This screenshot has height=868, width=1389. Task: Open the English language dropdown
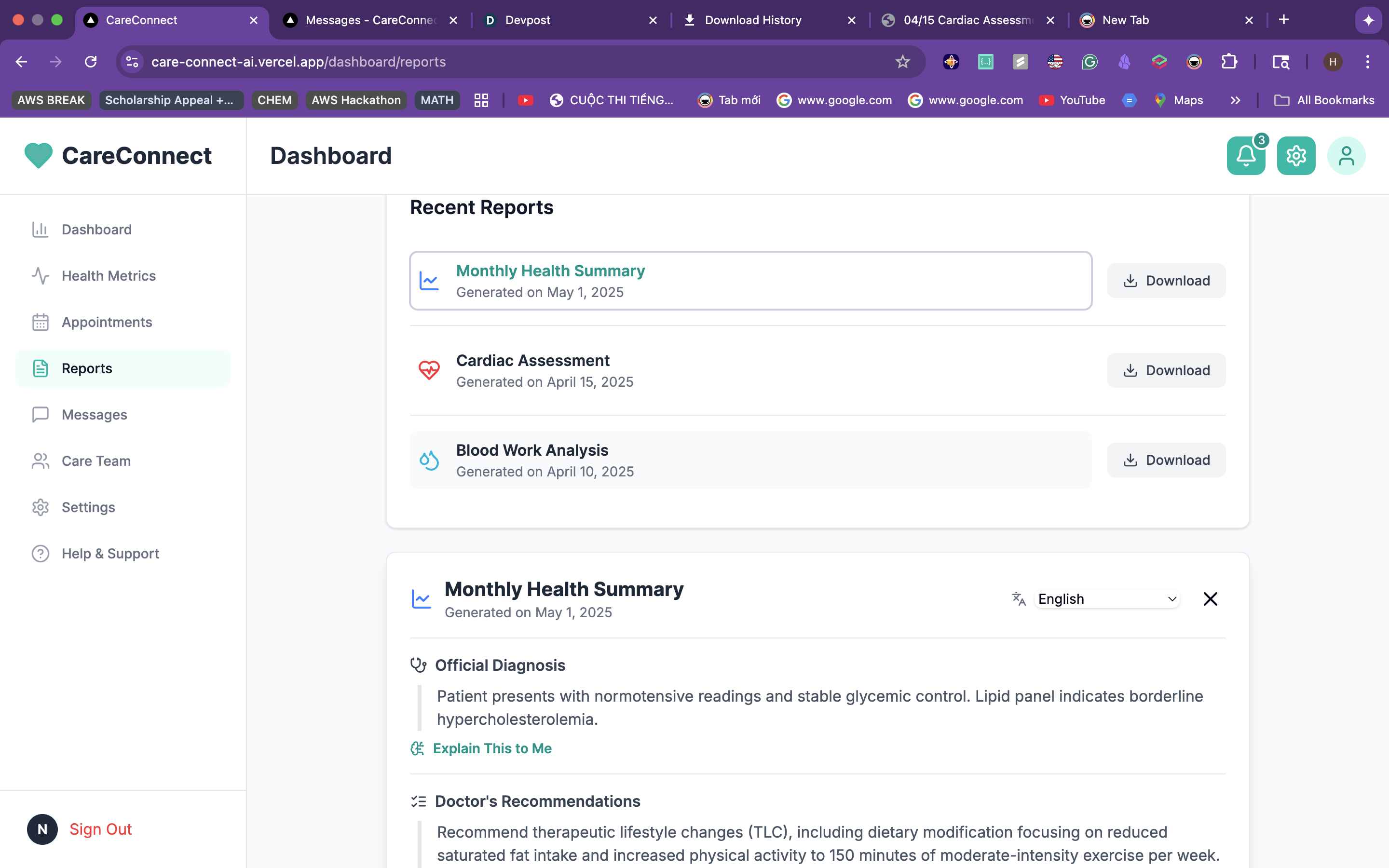[1106, 599]
